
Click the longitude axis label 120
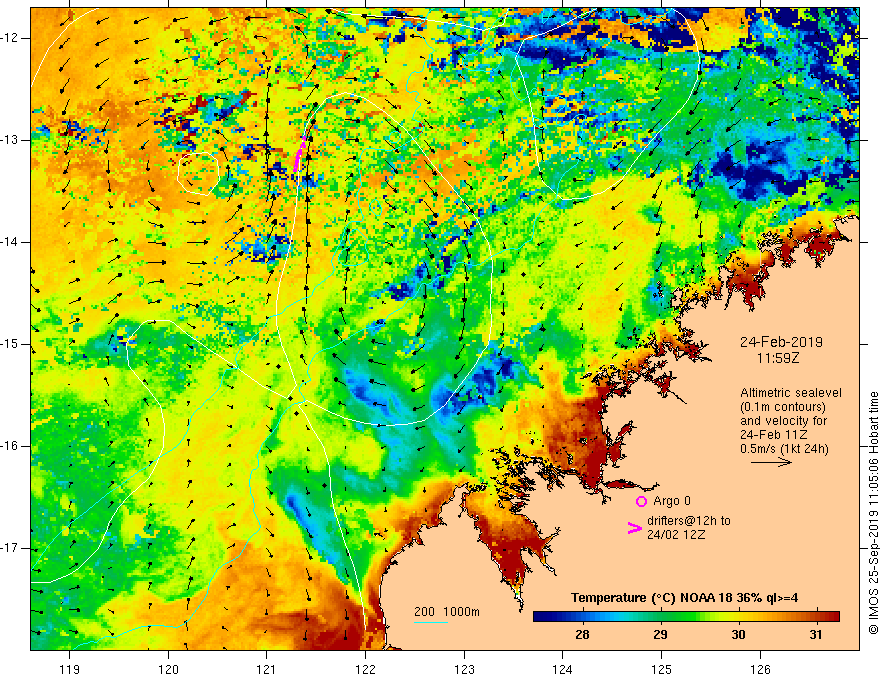(168, 669)
